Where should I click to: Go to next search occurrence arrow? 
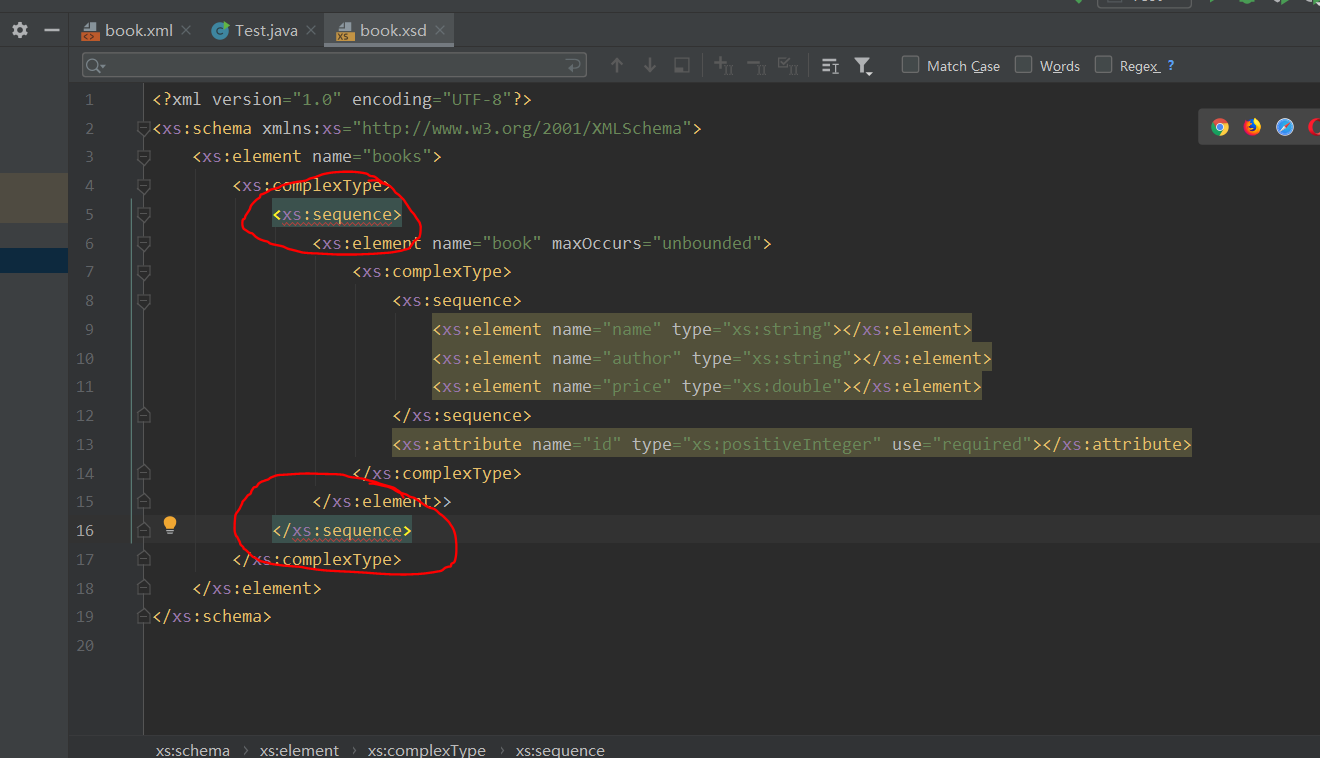tap(650, 65)
